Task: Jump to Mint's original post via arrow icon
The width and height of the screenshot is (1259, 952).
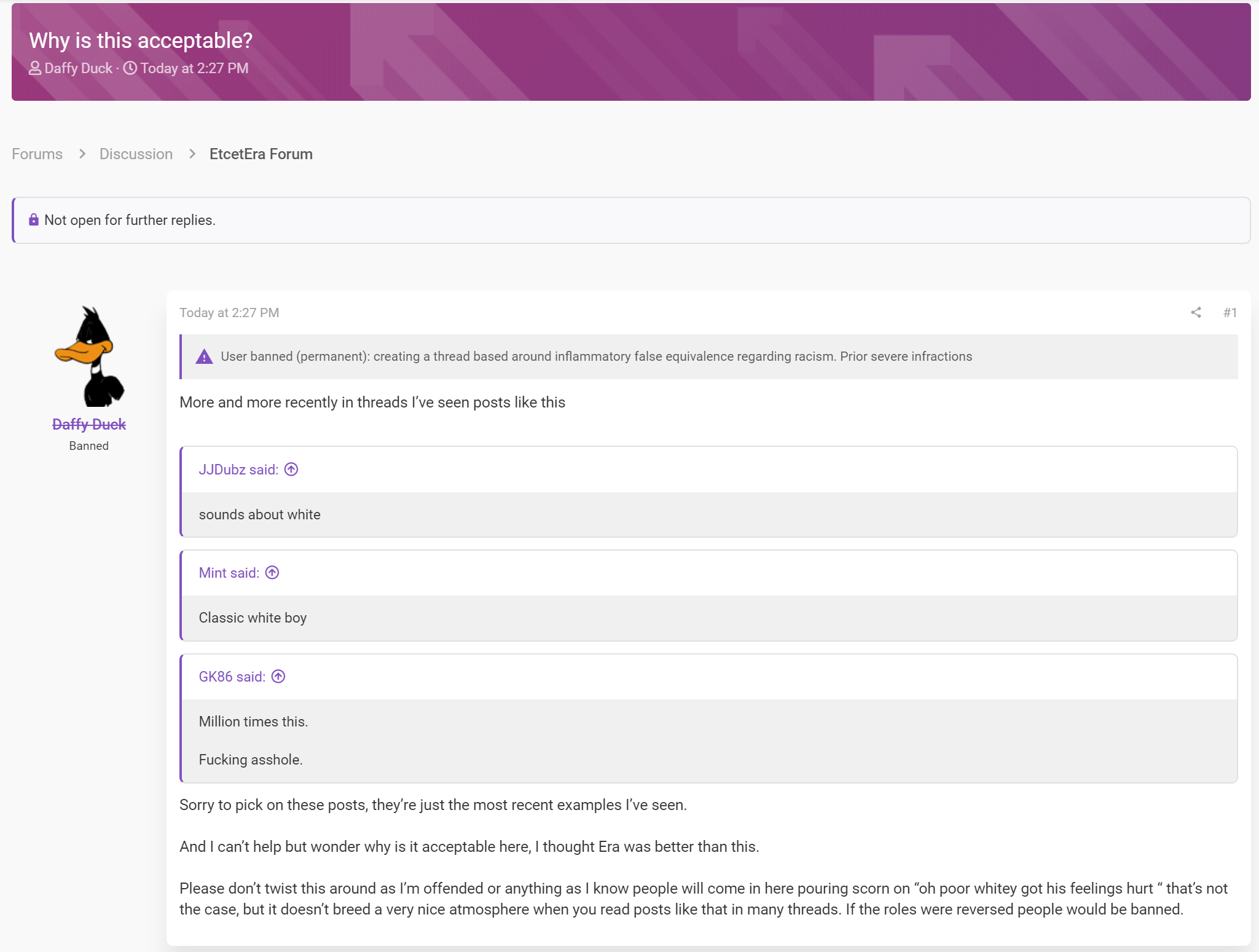Action: (272, 573)
